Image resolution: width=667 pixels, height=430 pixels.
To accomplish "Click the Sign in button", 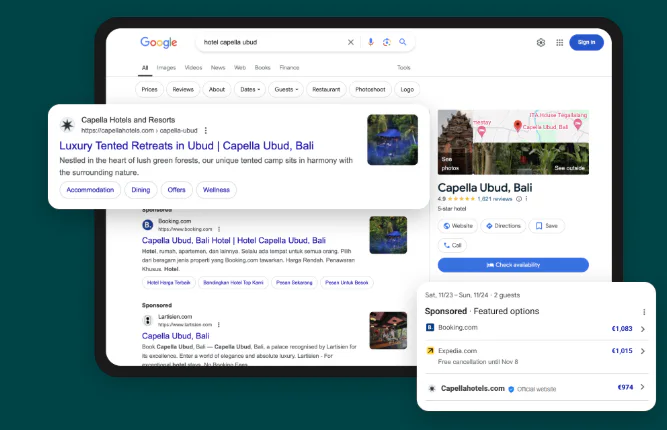I will [586, 42].
